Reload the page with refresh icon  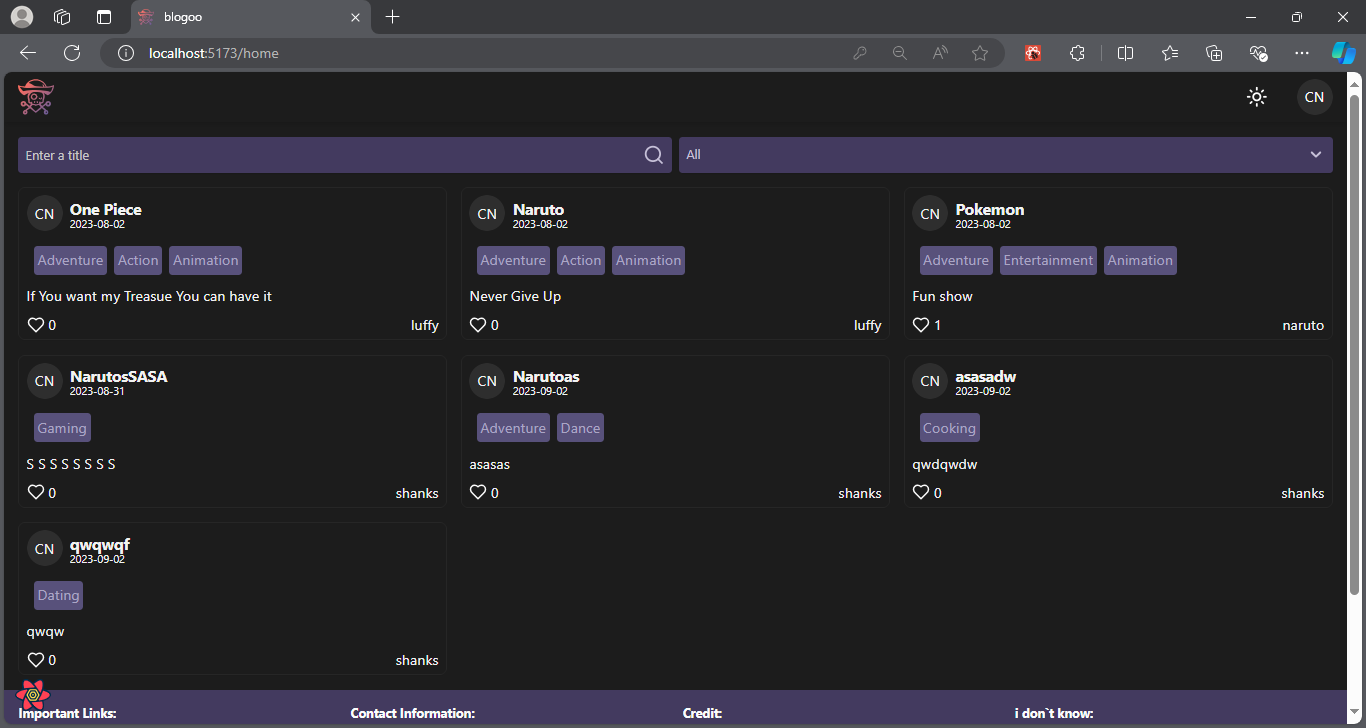[72, 53]
